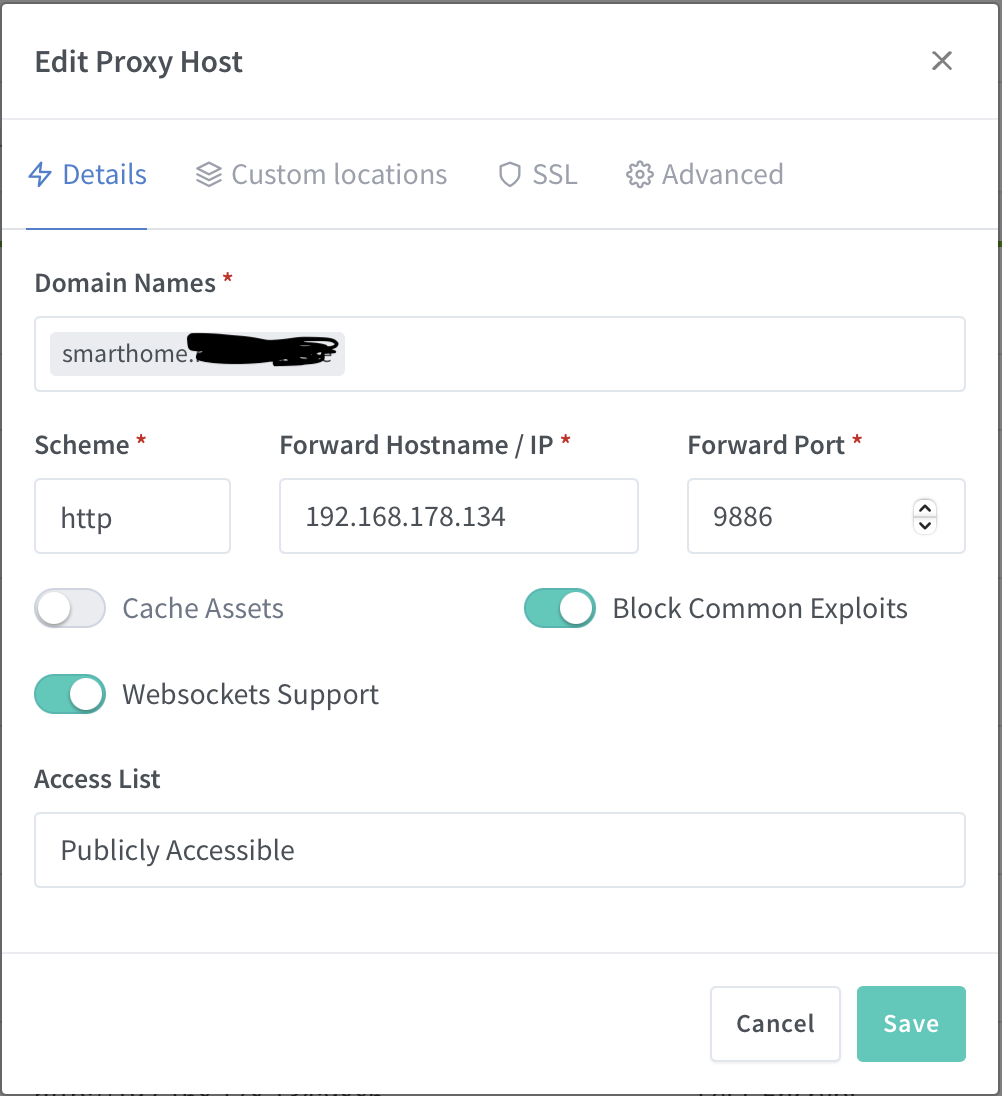Decrease the Forward Port value
This screenshot has height=1096, width=1002.
pos(925,524)
